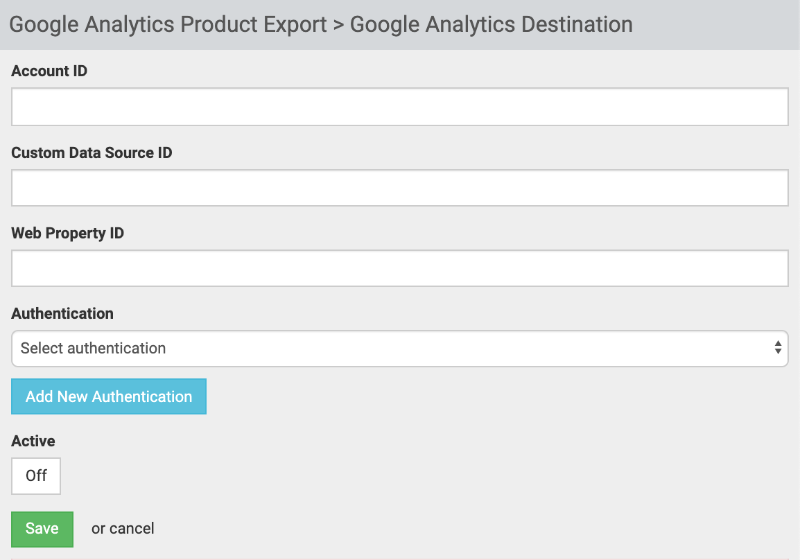
Task: Click the "Select authentication" placeholder text
Action: point(93,349)
